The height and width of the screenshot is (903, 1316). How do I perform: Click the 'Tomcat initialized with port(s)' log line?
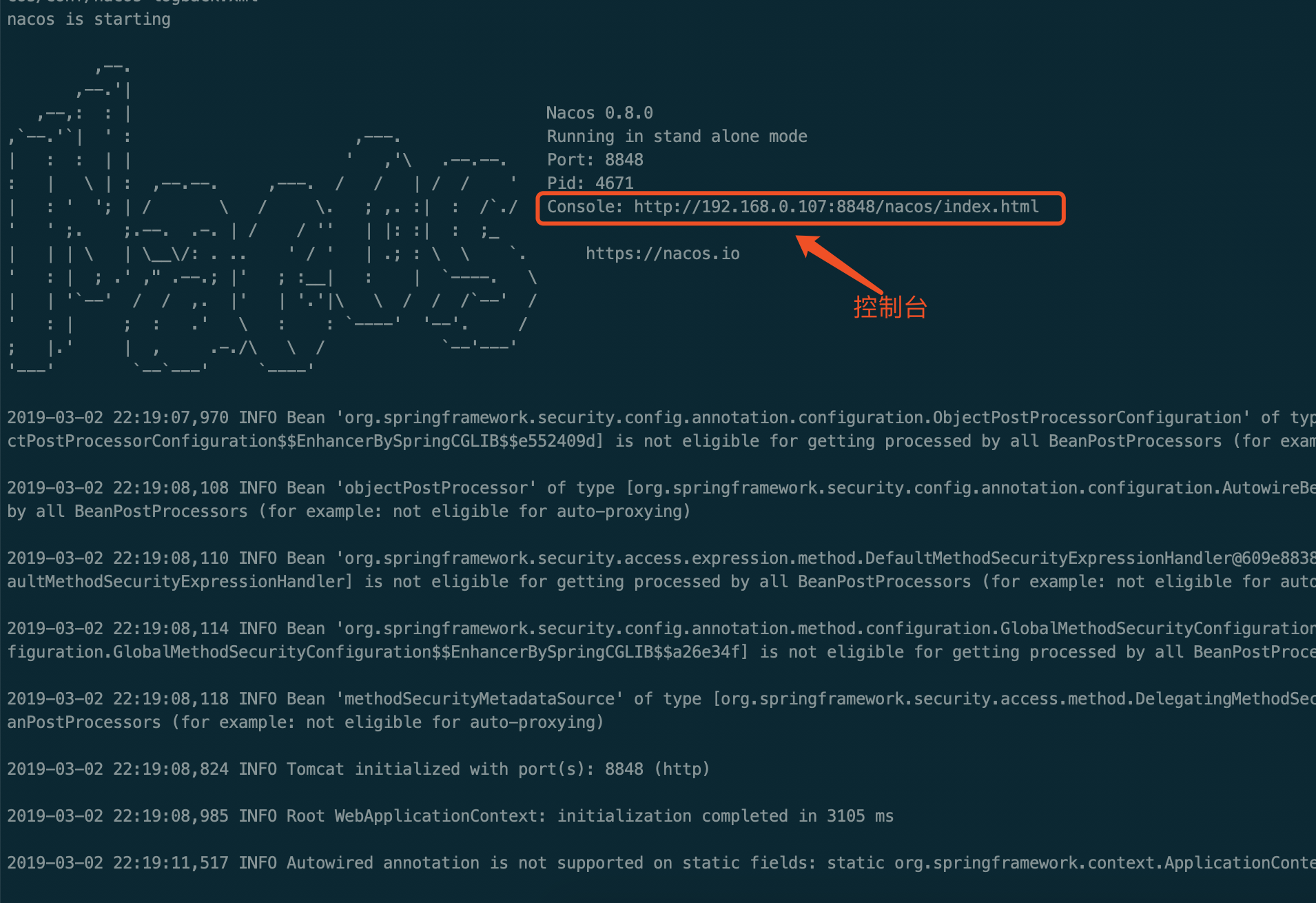[x=497, y=769]
